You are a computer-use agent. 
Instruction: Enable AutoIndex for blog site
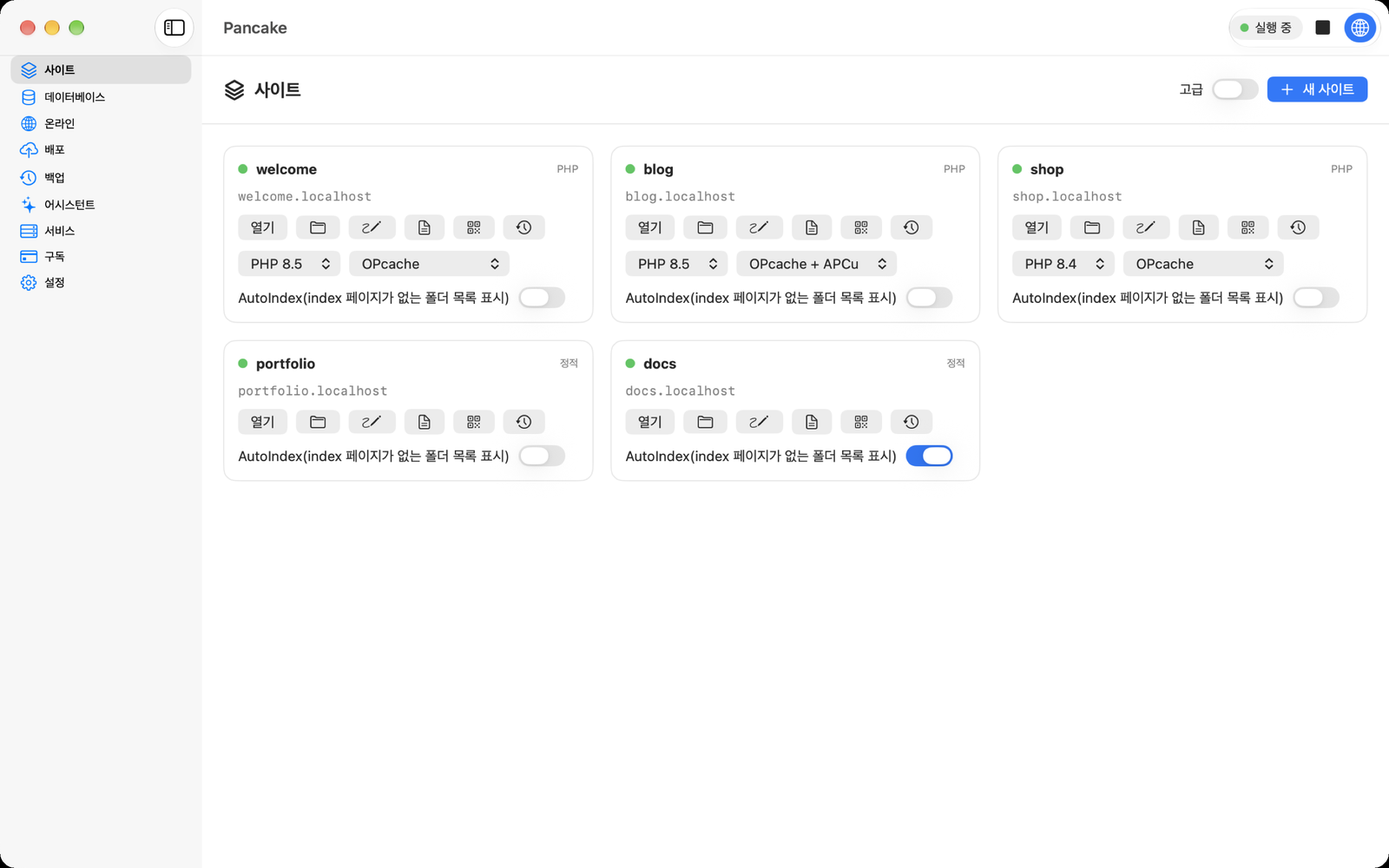[x=929, y=298]
